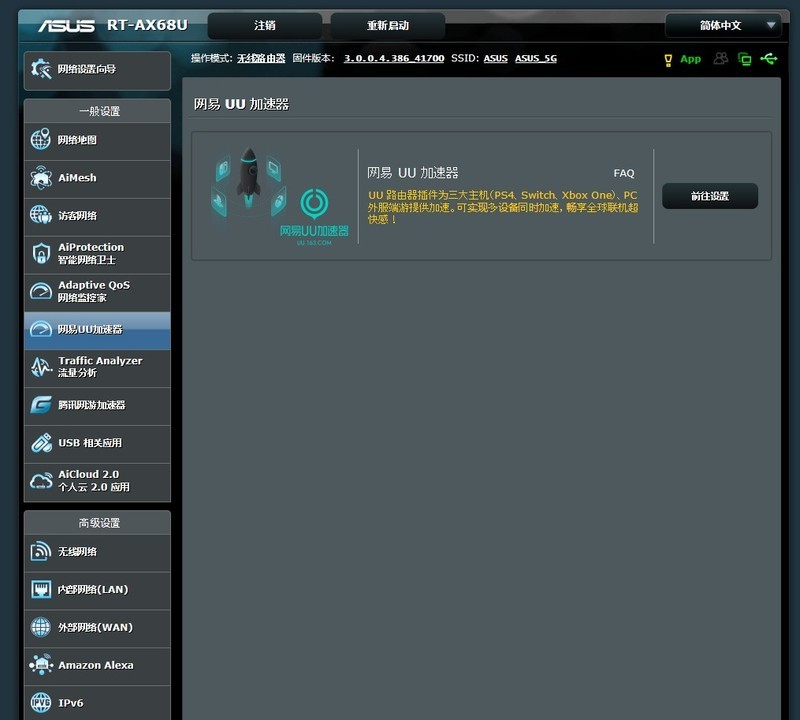This screenshot has height=720, width=800.
Task: Click the LAN ethernet port icon
Action: click(41, 589)
